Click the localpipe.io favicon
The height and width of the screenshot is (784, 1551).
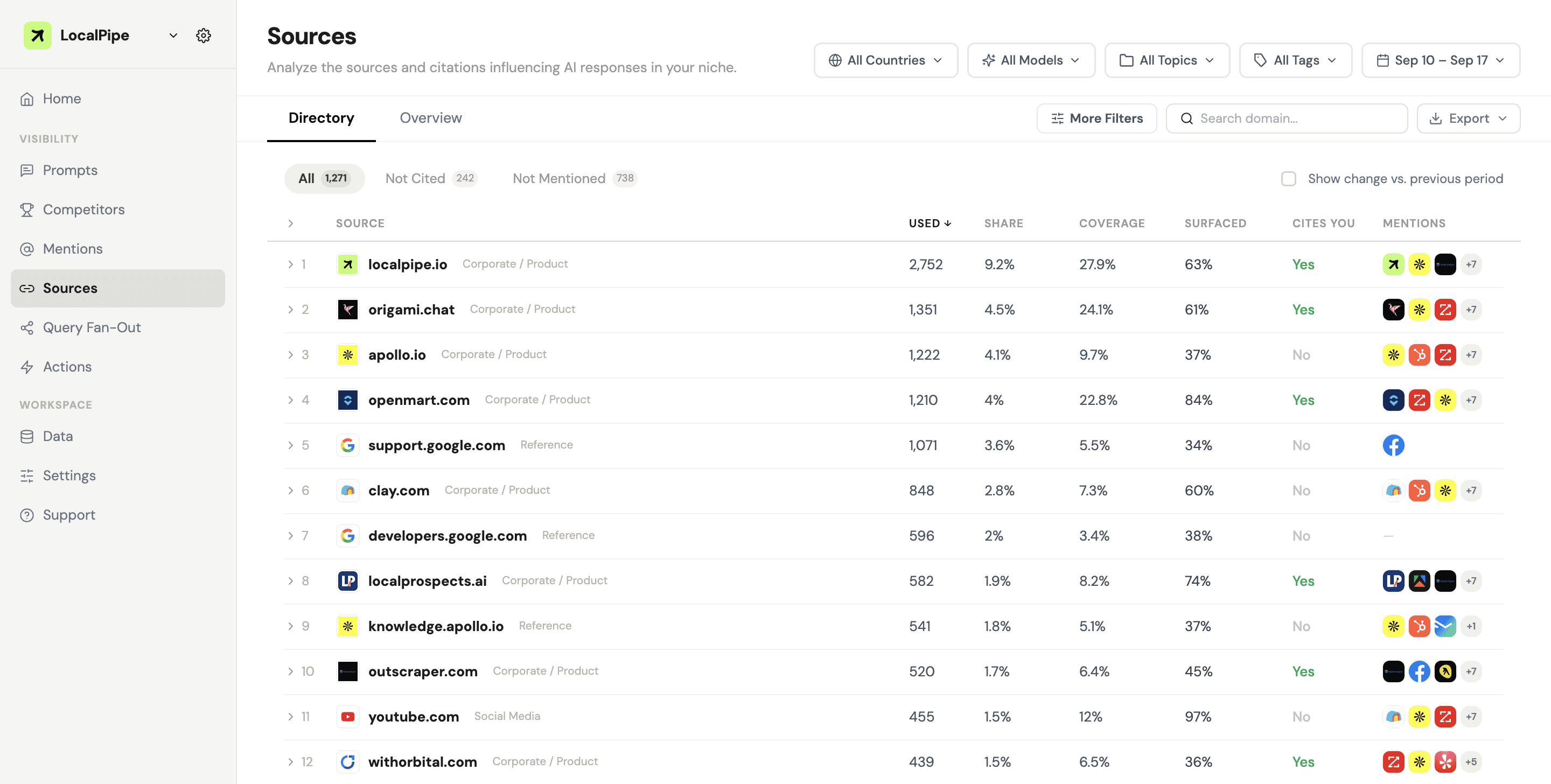click(347, 264)
